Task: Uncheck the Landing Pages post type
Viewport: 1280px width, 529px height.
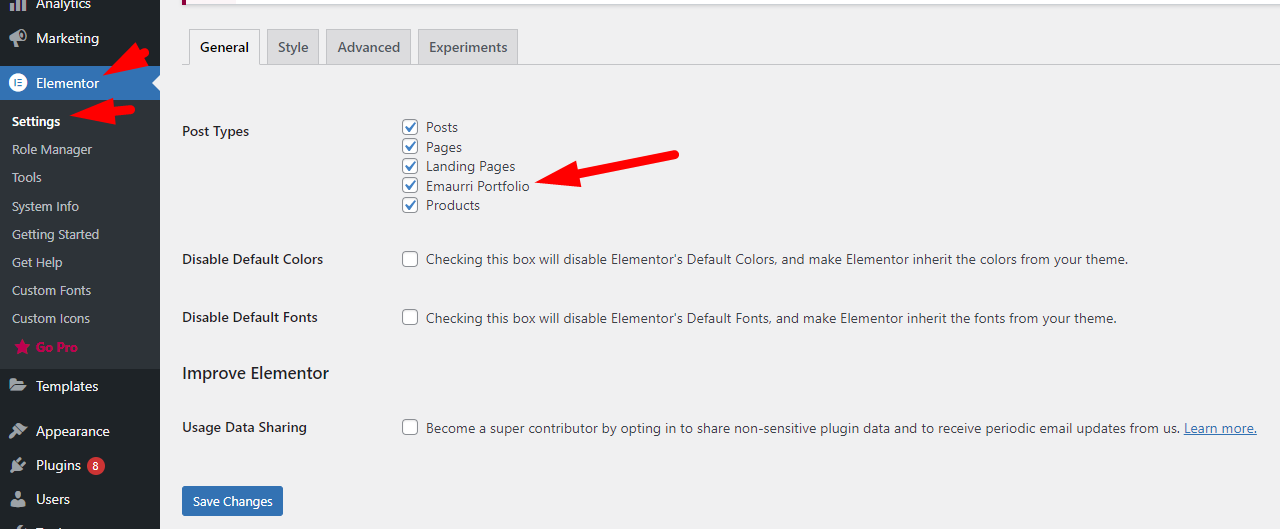Action: (x=410, y=166)
